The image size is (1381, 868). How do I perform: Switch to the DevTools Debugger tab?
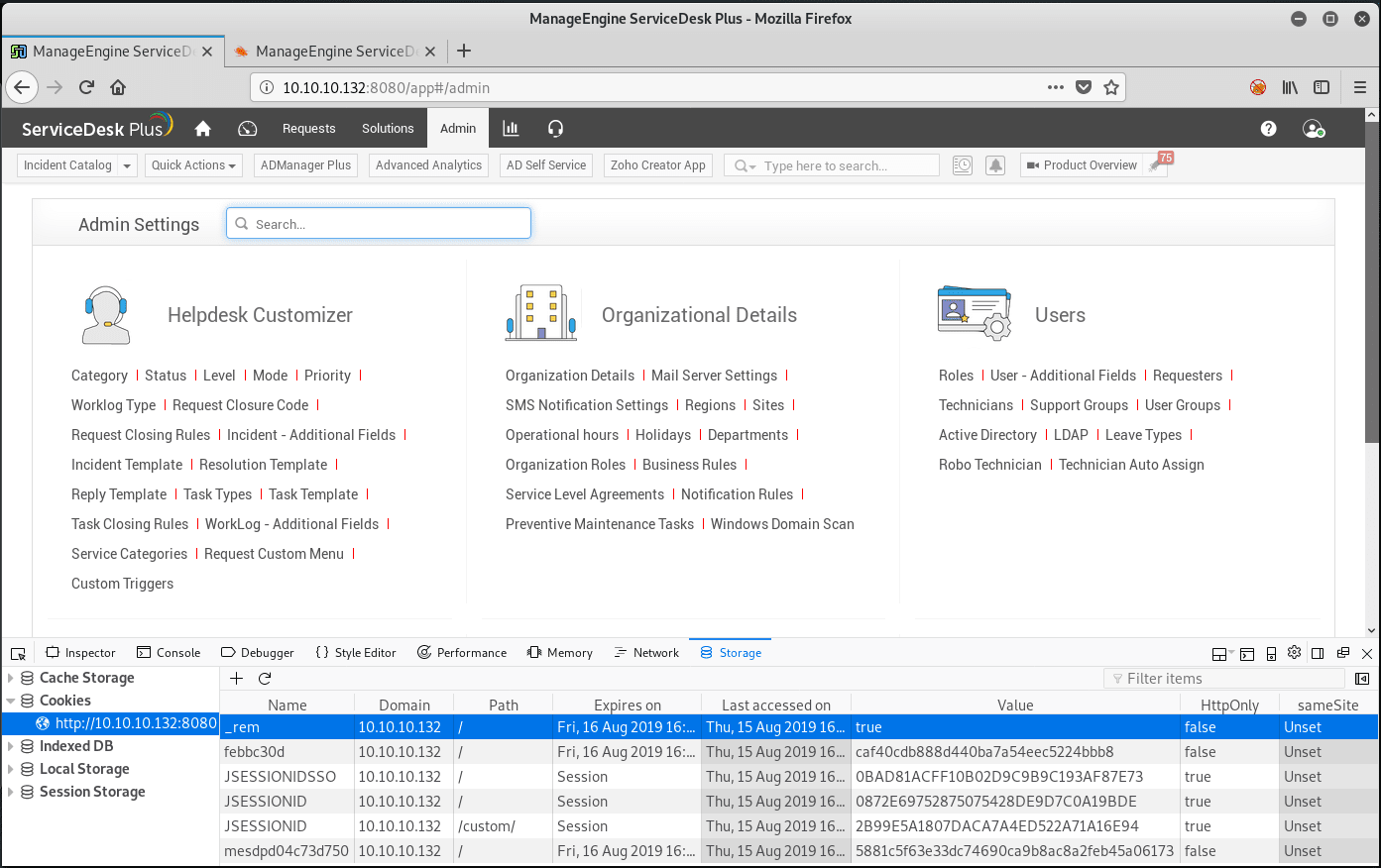point(258,653)
